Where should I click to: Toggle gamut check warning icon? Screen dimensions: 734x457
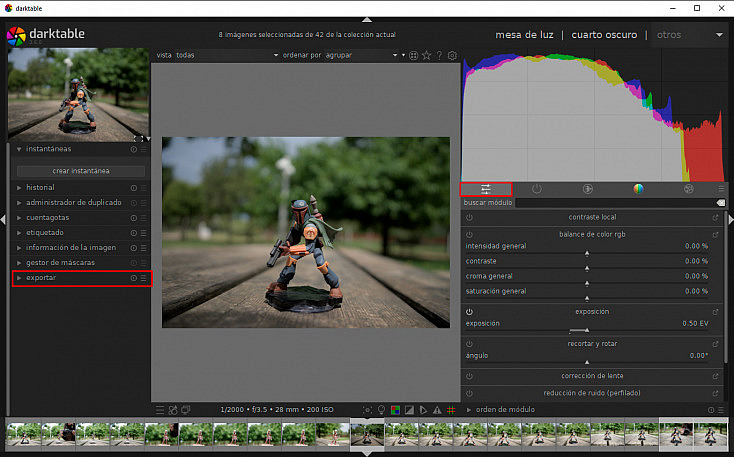click(x=437, y=410)
